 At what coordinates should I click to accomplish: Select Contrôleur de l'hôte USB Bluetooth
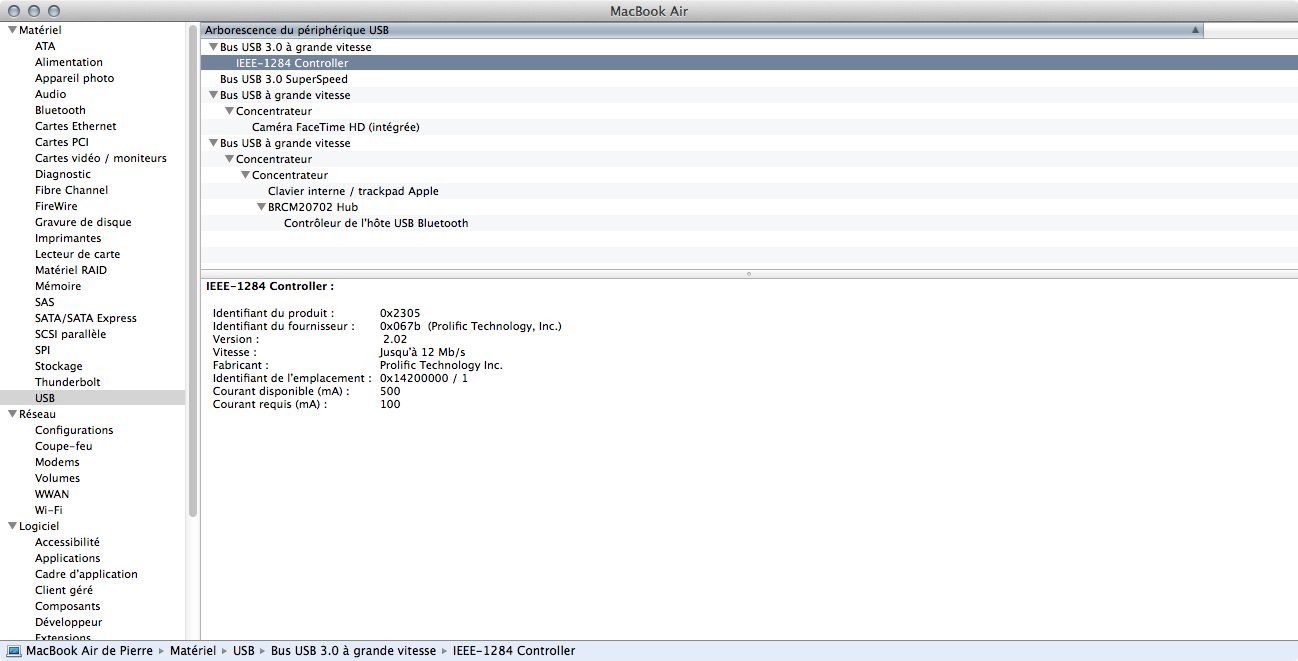(376, 223)
